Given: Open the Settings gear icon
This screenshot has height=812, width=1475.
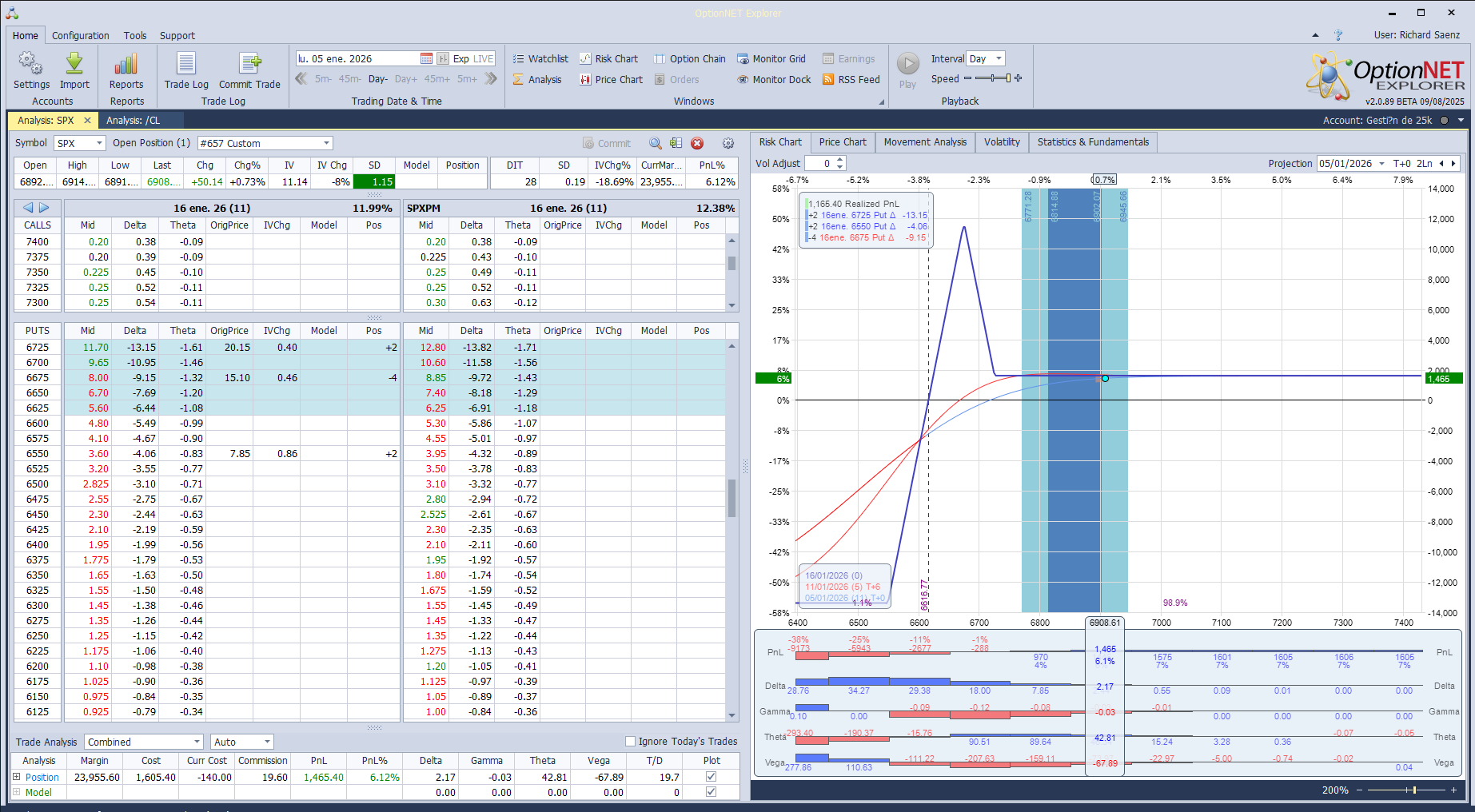Looking at the screenshot, I should pos(31,65).
